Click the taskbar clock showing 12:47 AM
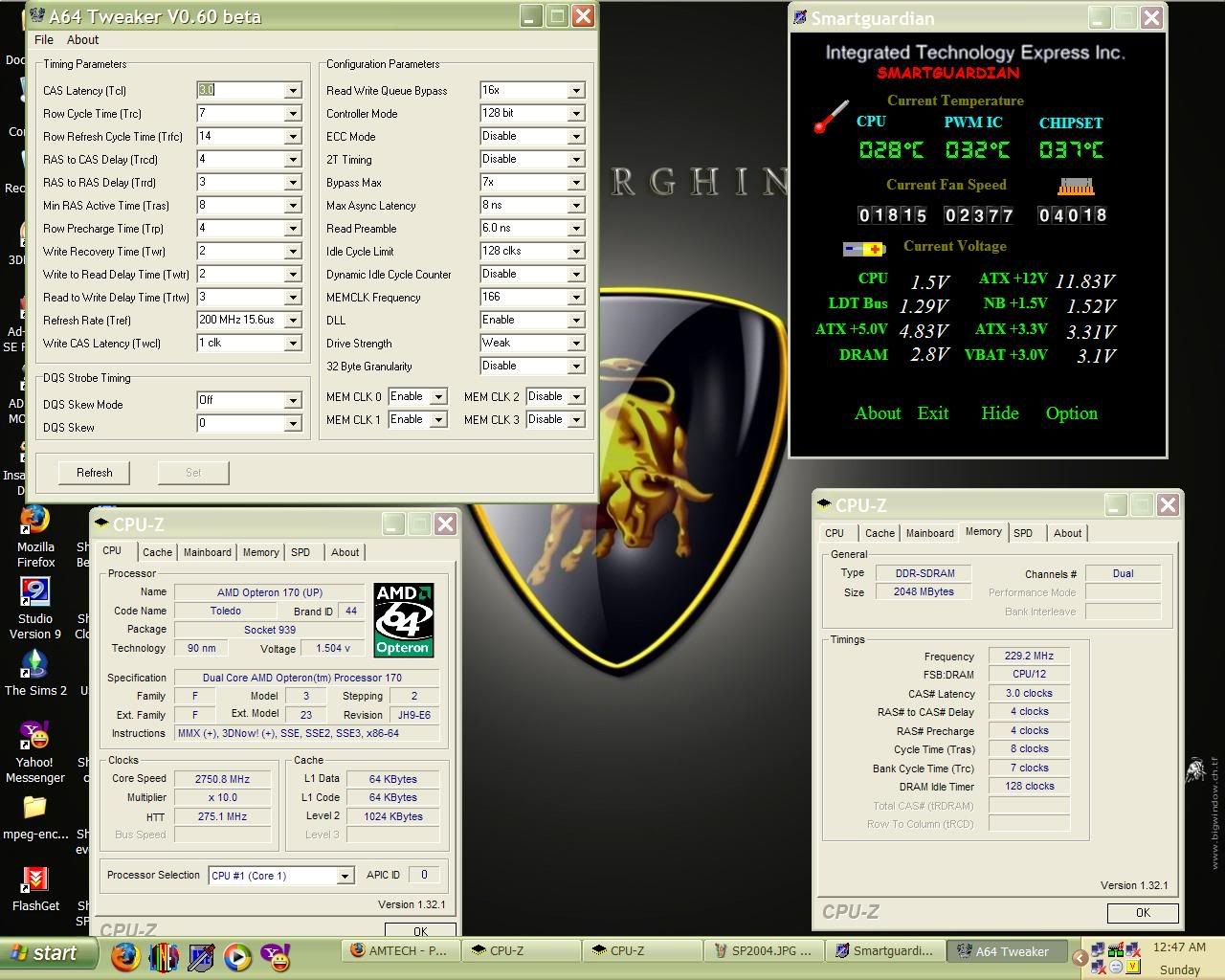This screenshot has width=1225, height=980. coord(1179,947)
